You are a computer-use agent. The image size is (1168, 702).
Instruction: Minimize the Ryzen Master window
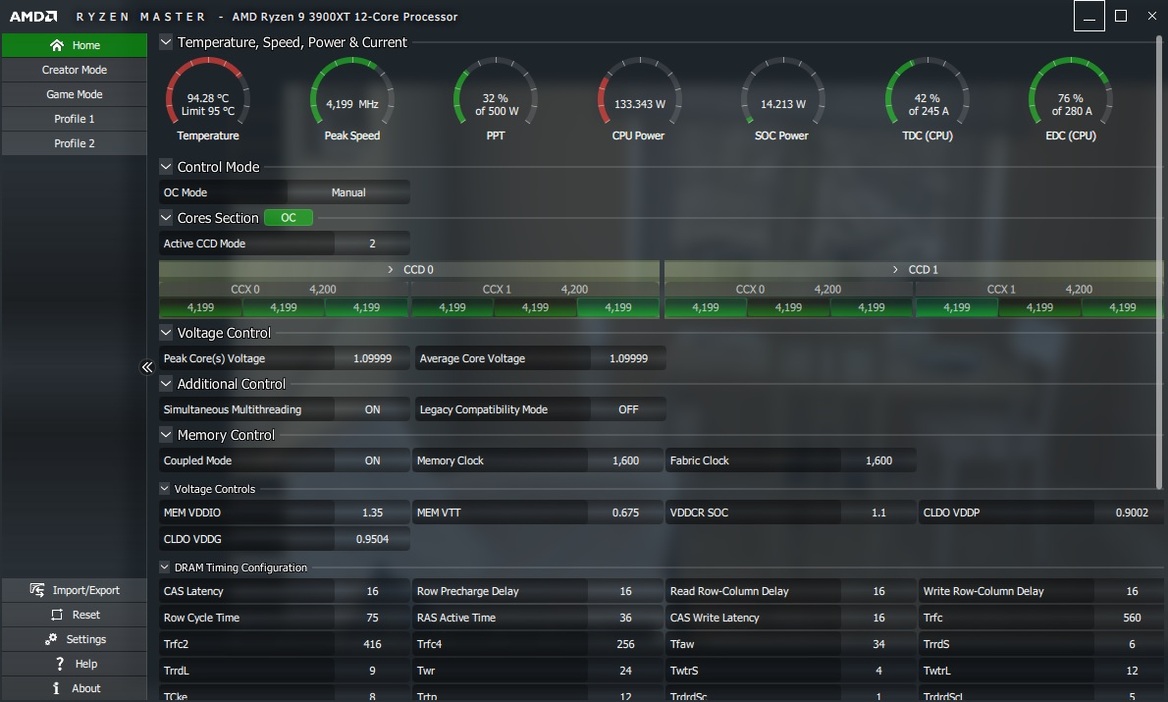point(1089,16)
